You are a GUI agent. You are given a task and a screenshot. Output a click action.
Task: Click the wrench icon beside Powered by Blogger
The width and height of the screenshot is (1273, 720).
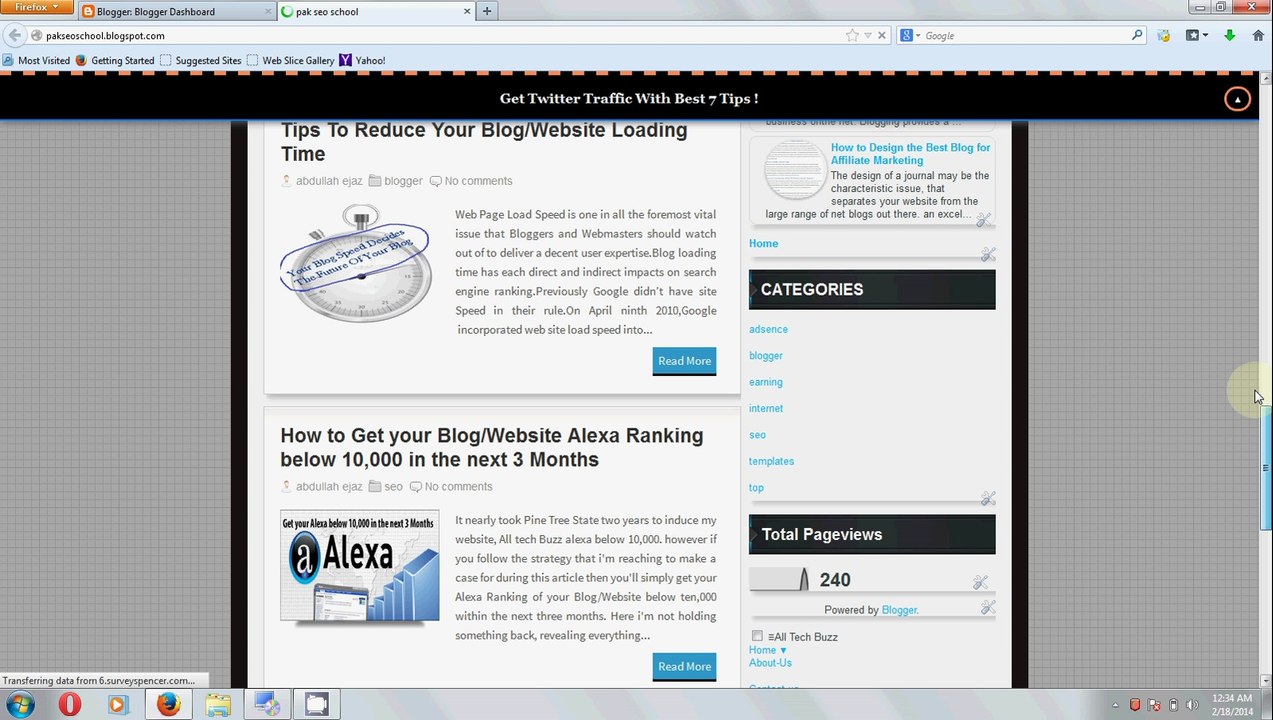pos(987,608)
